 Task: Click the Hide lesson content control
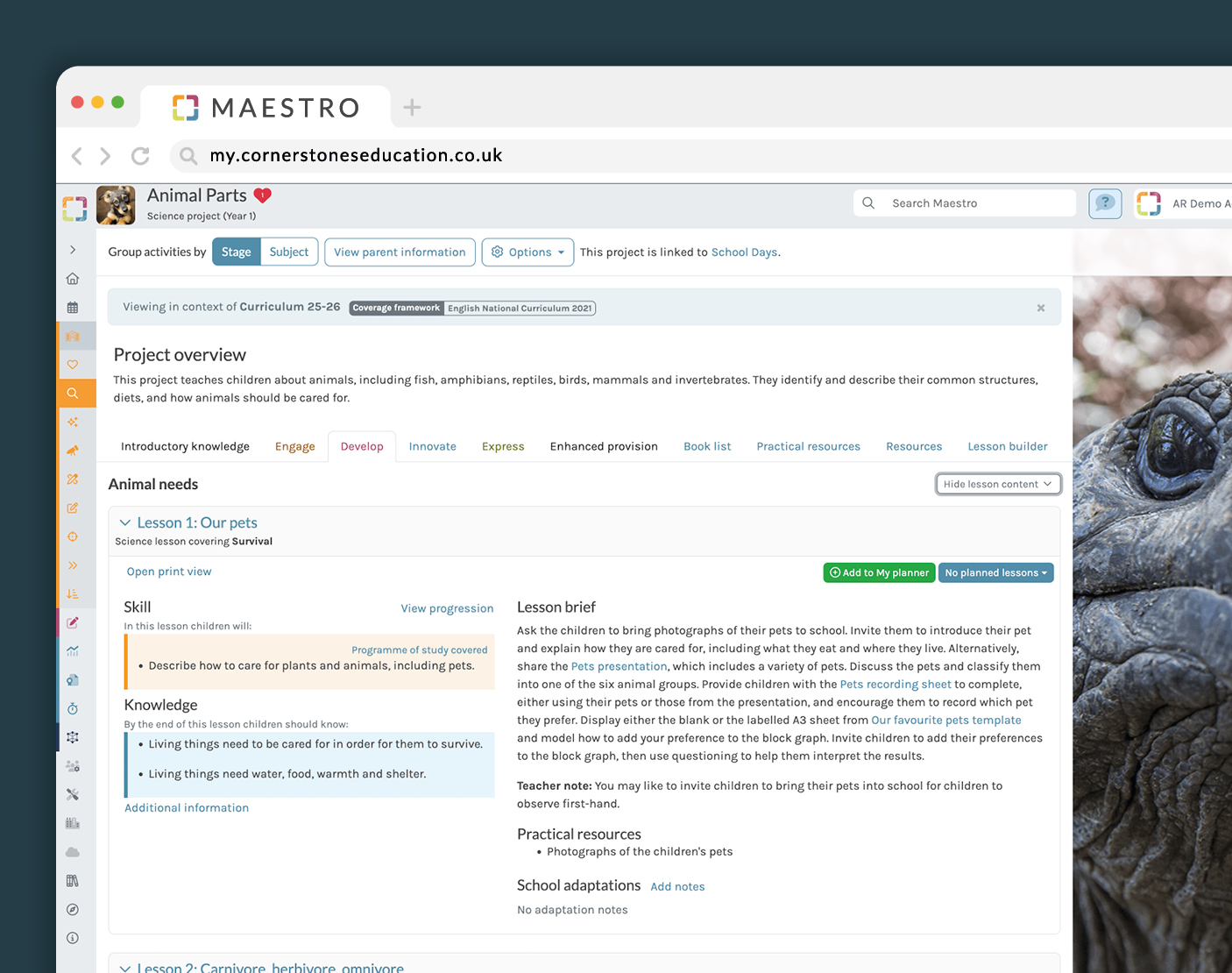coord(998,483)
